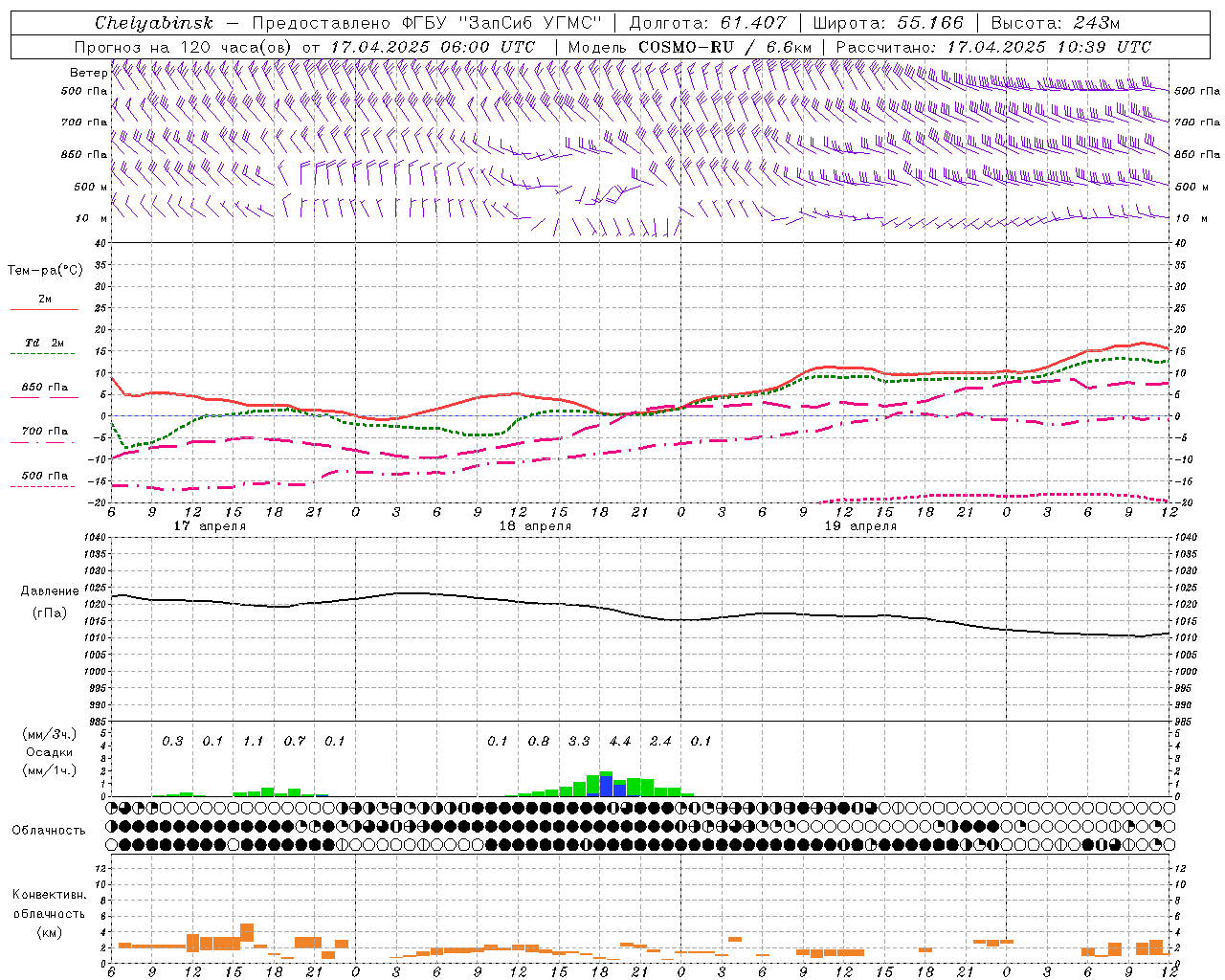Click the 'Долгота: 61.407' header field
1225x980 pixels.
[708, 23]
